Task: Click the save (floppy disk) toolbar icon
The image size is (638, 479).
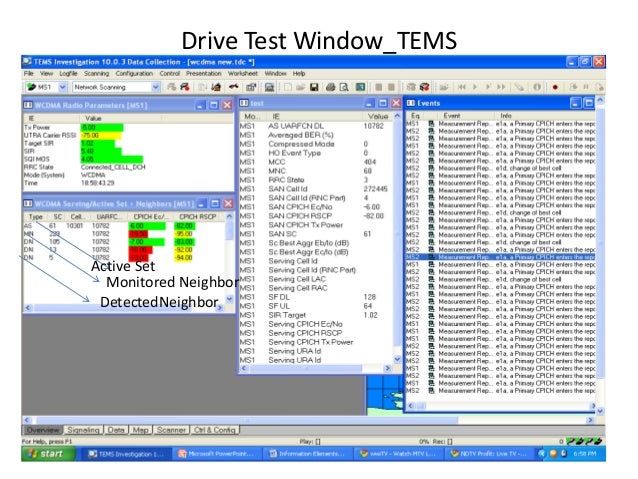Action: tap(314, 87)
